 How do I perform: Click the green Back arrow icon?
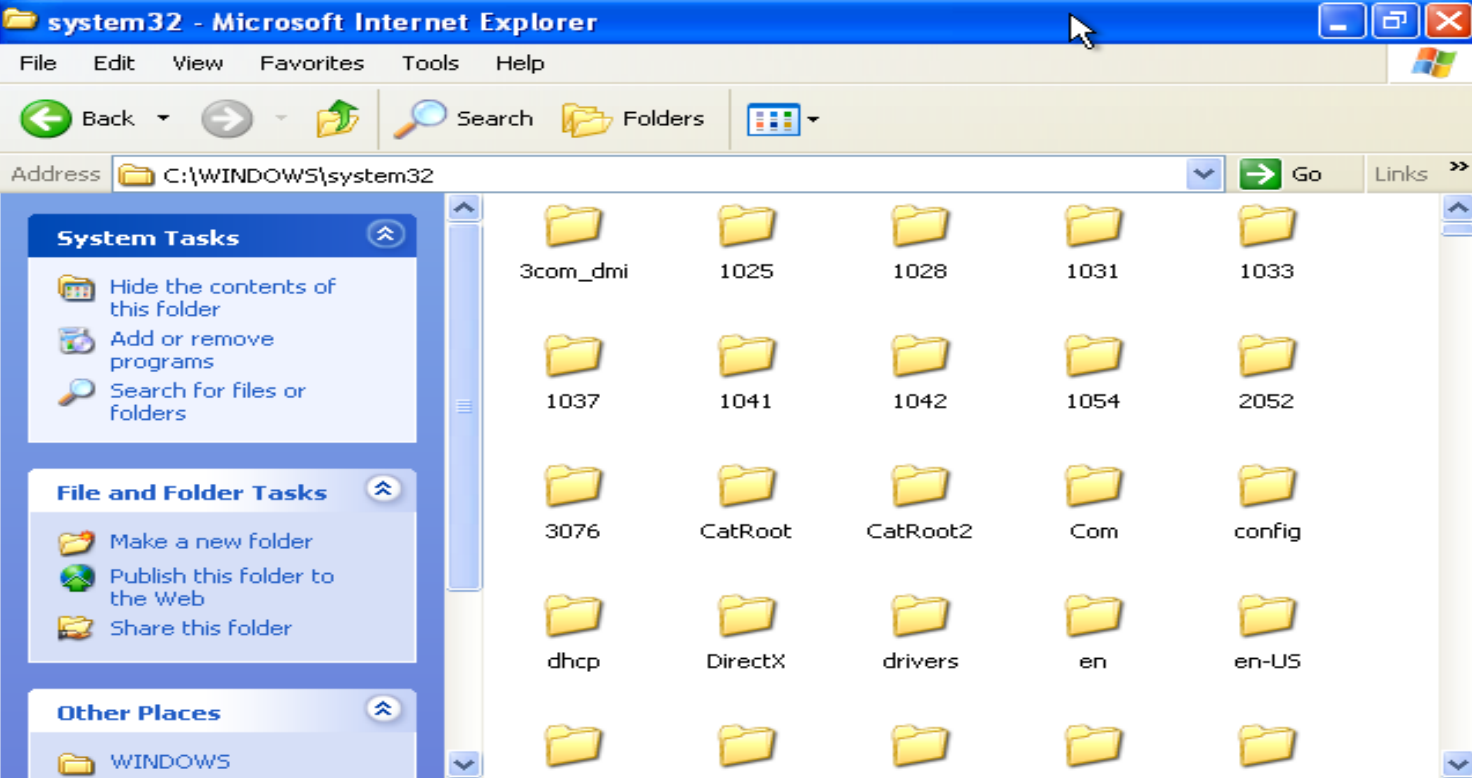[x=46, y=119]
